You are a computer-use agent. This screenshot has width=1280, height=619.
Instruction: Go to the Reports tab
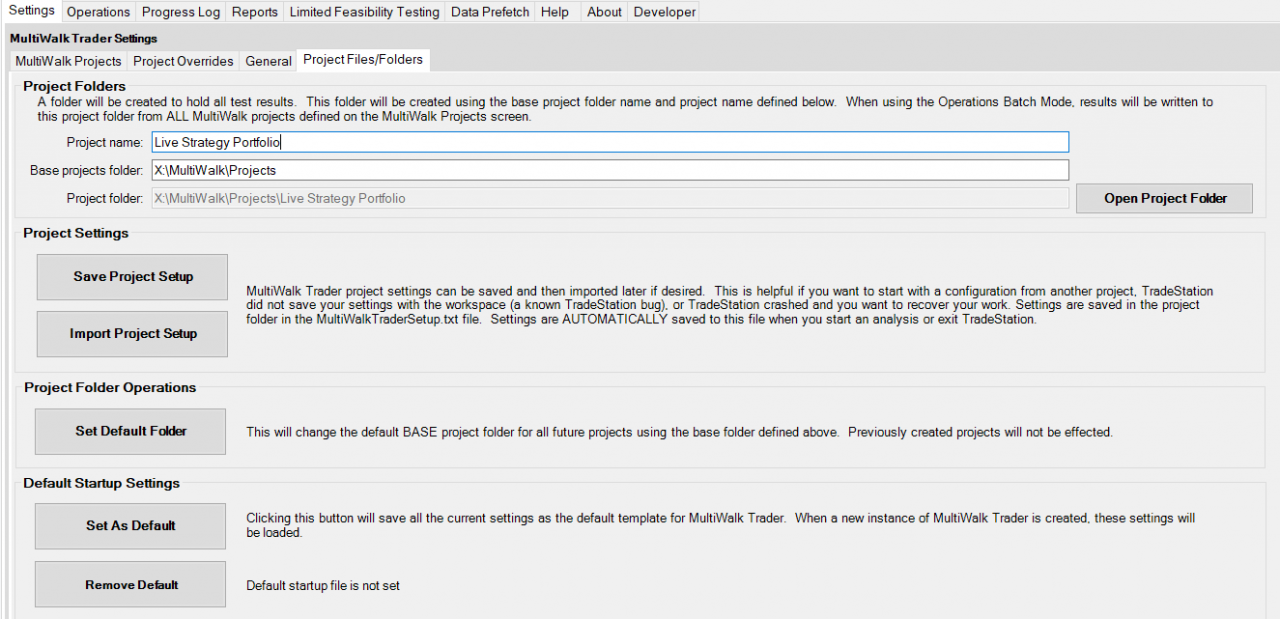[x=255, y=12]
